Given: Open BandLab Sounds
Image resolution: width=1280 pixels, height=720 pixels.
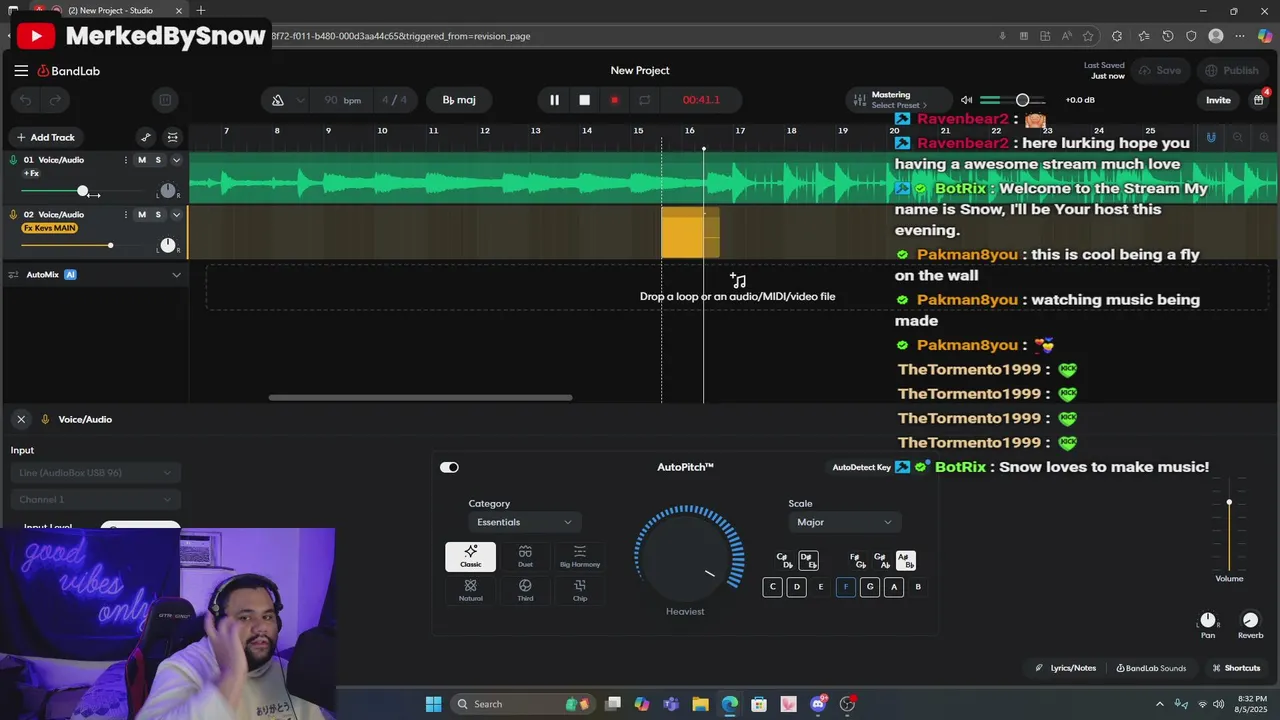Looking at the screenshot, I should (x=1151, y=668).
